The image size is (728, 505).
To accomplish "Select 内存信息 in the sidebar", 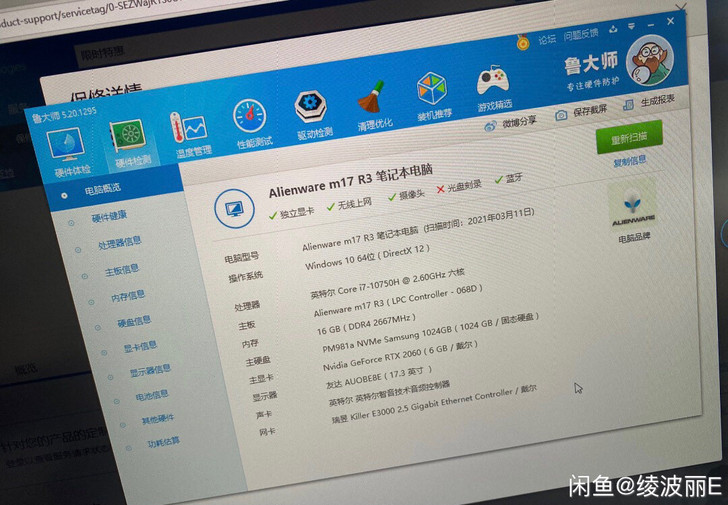I will [128, 296].
